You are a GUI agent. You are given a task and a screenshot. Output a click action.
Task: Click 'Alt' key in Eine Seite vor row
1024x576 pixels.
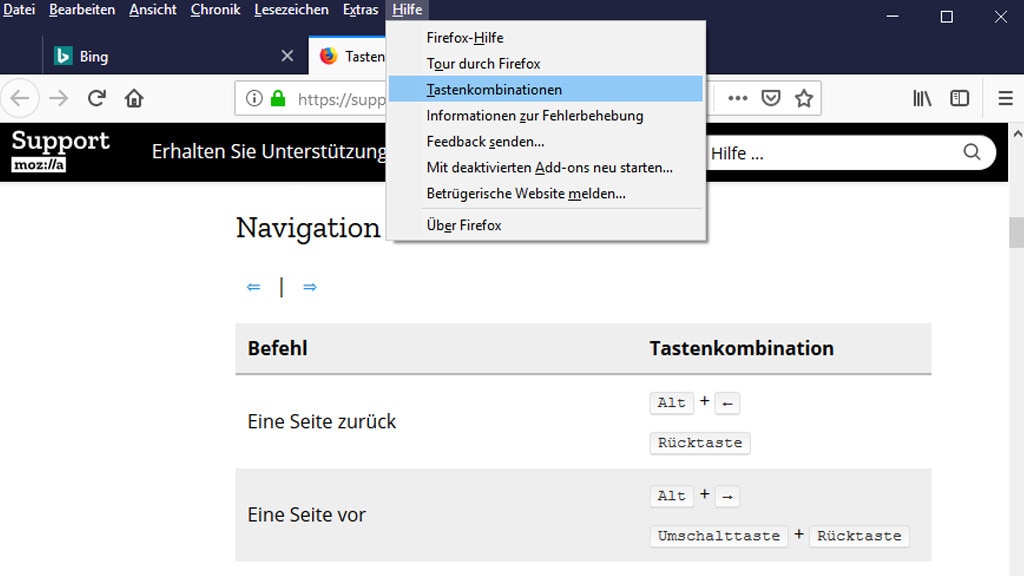click(671, 496)
